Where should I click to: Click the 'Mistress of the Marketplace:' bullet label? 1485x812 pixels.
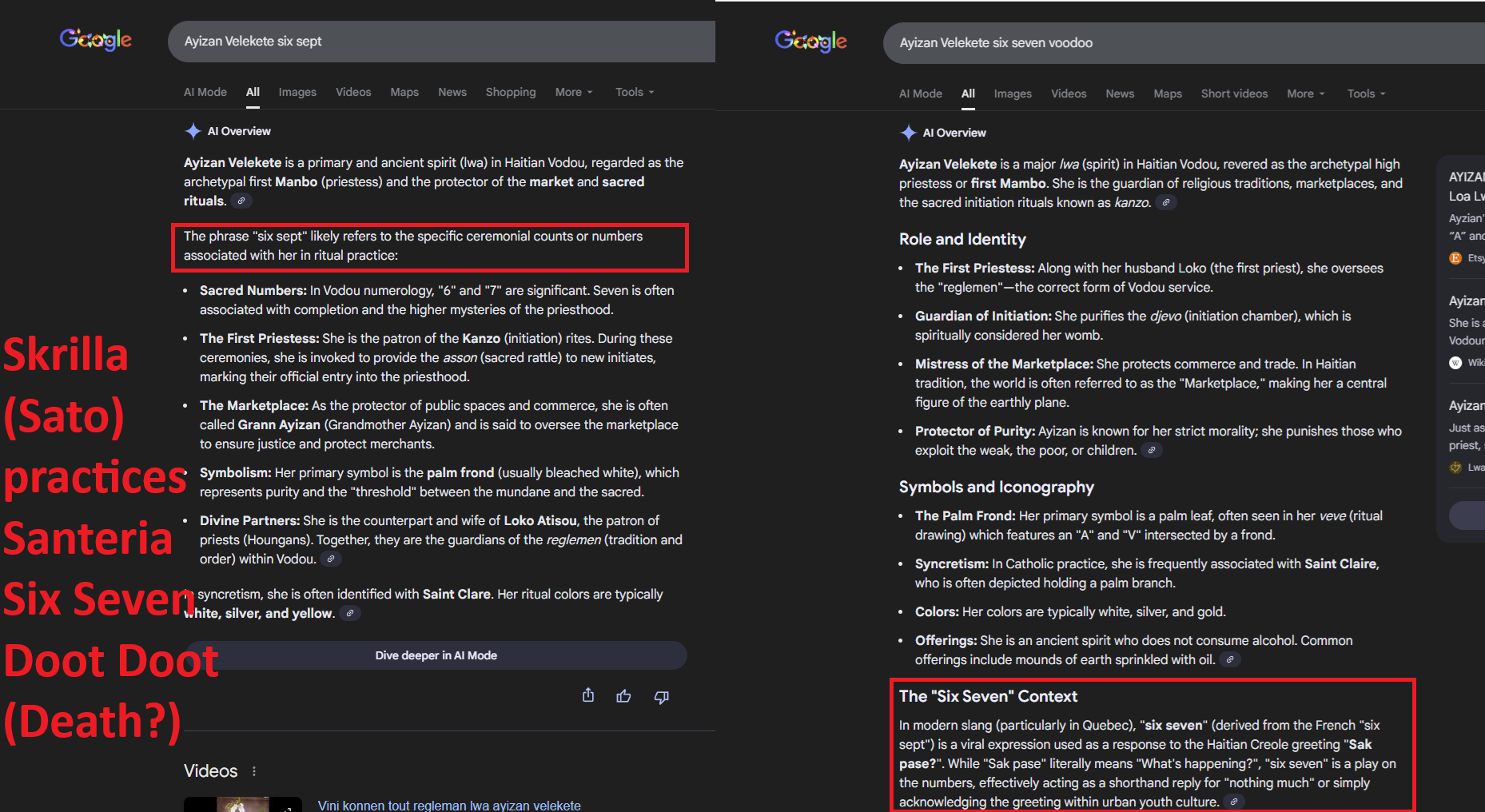[1004, 364]
